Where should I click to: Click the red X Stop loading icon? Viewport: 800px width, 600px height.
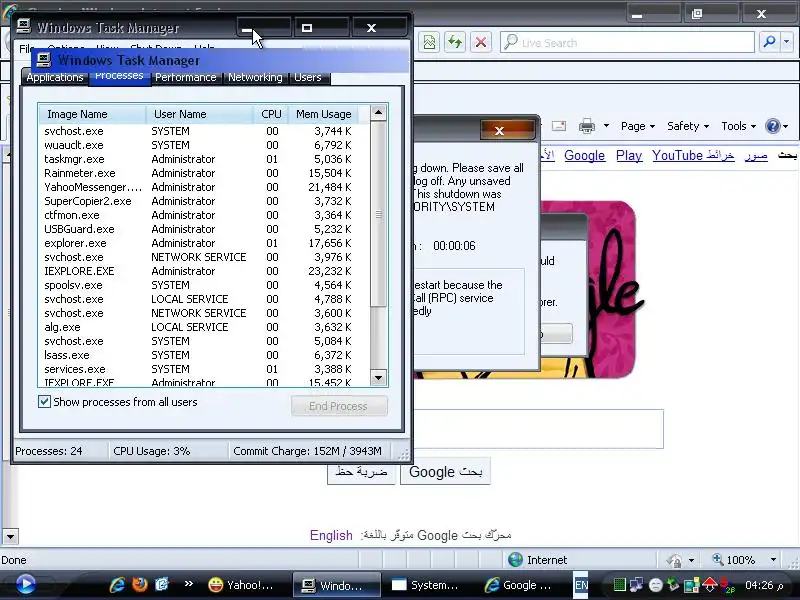[481, 42]
